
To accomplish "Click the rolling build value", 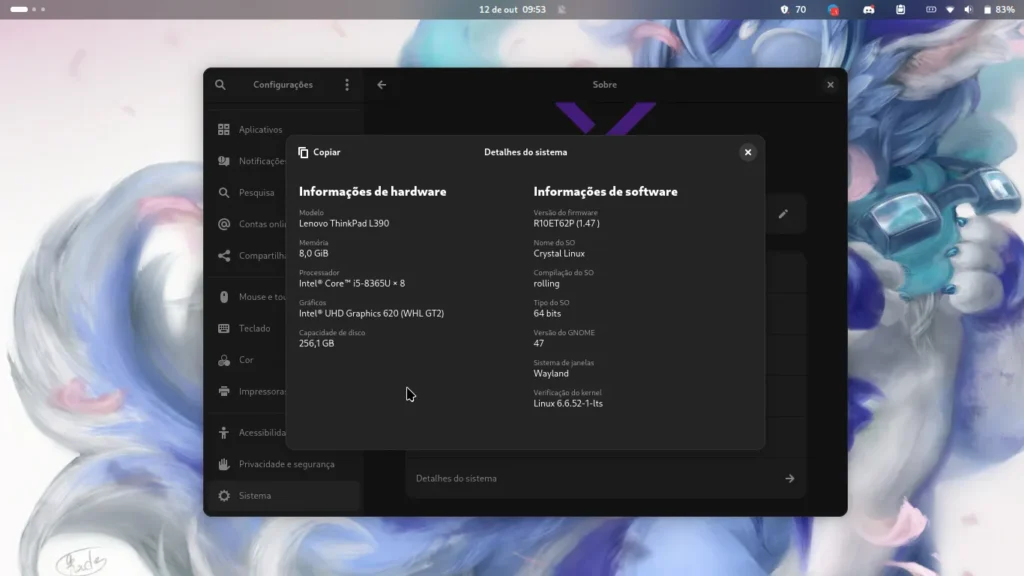I will point(546,283).
